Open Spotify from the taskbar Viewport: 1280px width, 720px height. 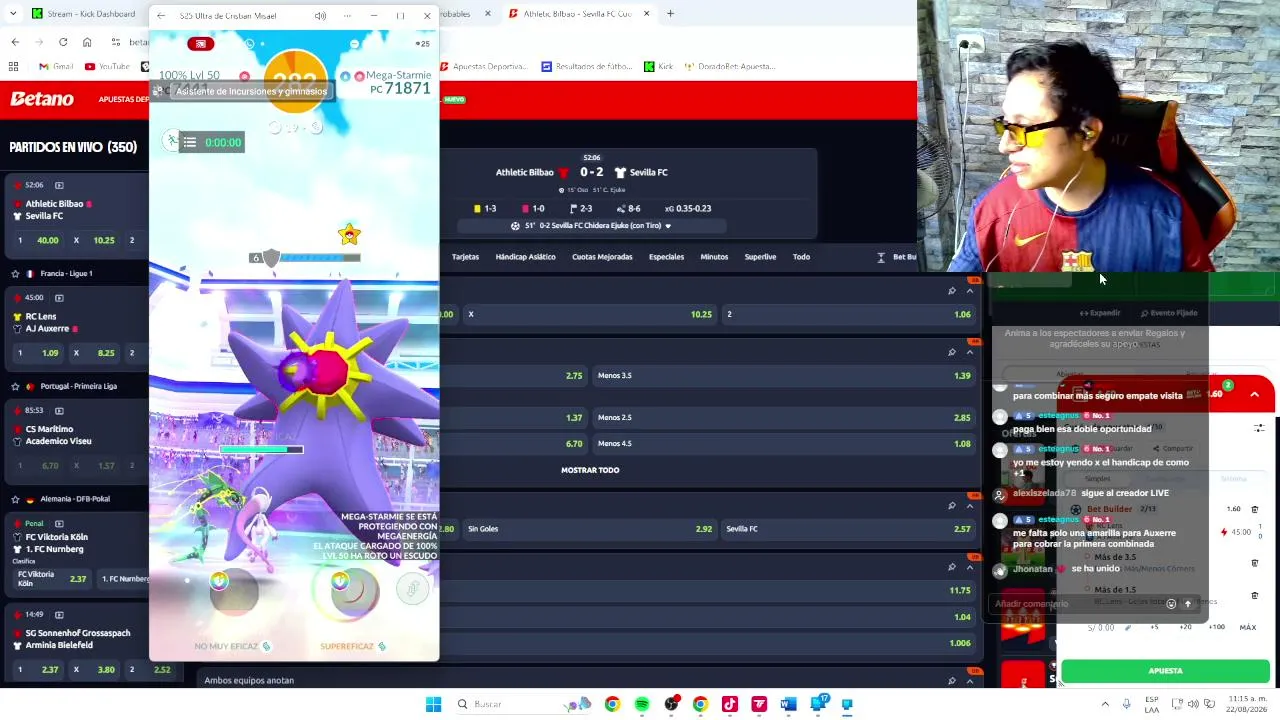pos(642,704)
